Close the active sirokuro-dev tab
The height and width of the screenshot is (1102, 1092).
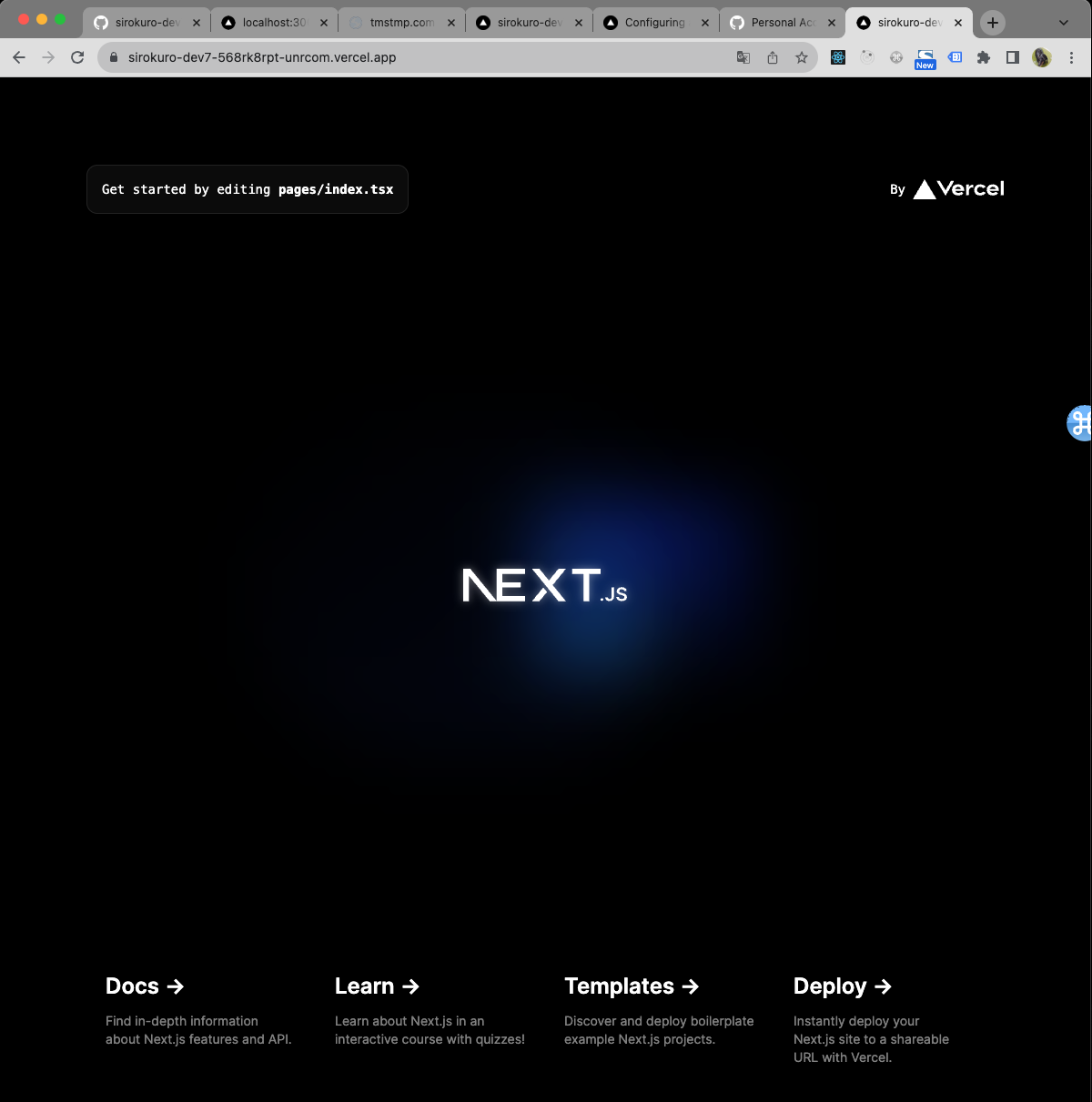pos(958,23)
